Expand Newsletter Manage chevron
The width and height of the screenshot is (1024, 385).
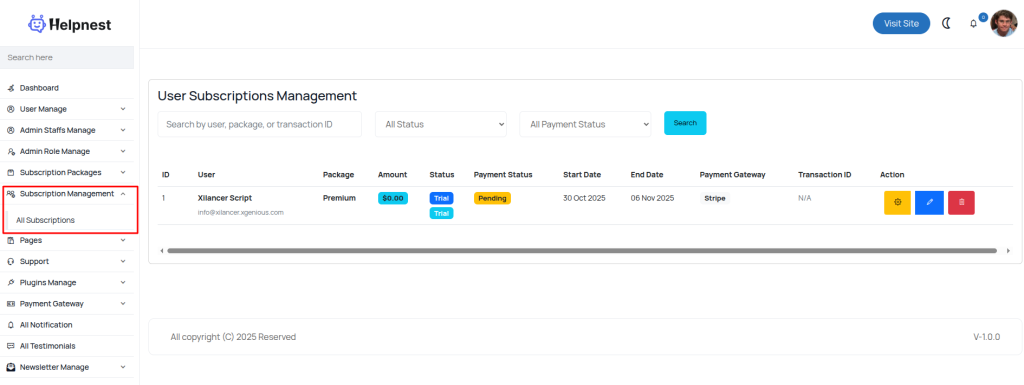pyautogui.click(x=123, y=367)
